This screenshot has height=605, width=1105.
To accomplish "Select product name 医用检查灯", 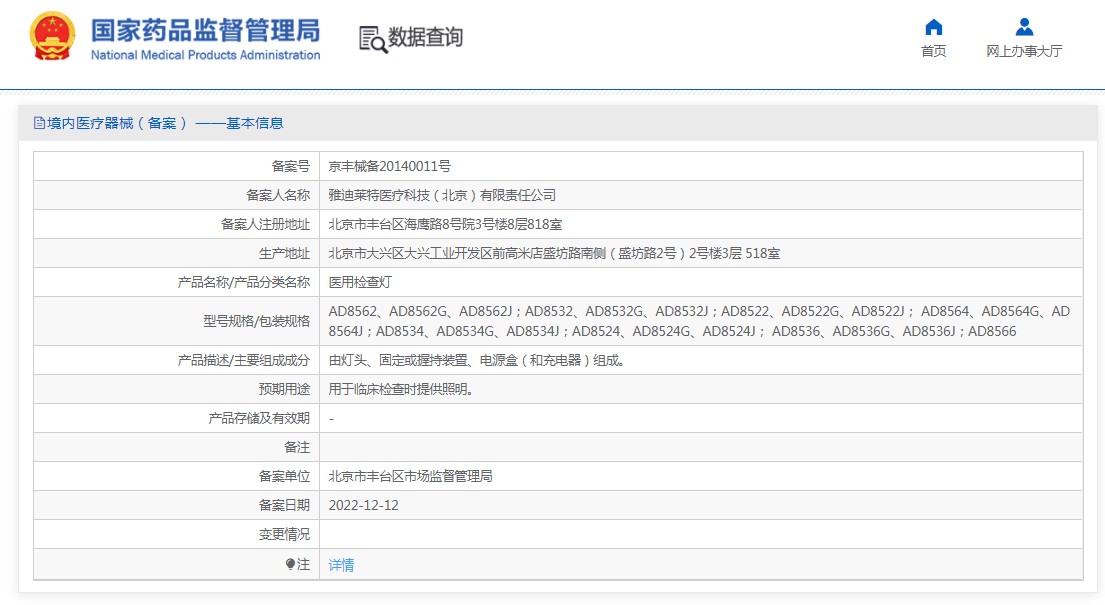I will 361,282.
